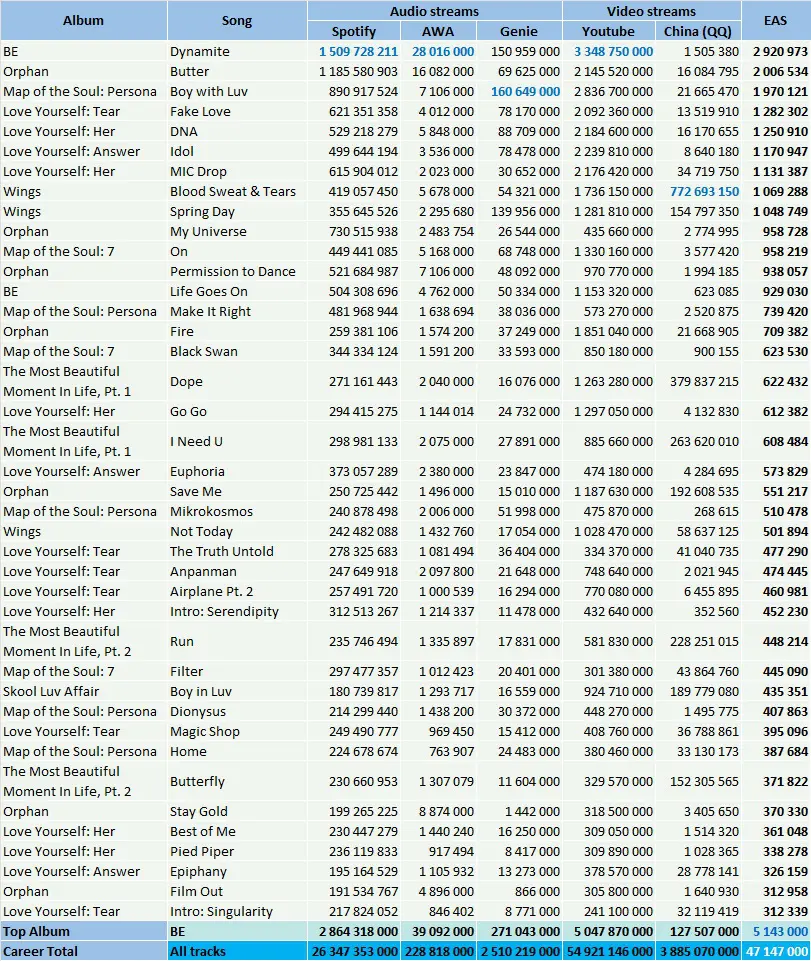Click the EAS column header
The image size is (811, 961).
(775, 20)
